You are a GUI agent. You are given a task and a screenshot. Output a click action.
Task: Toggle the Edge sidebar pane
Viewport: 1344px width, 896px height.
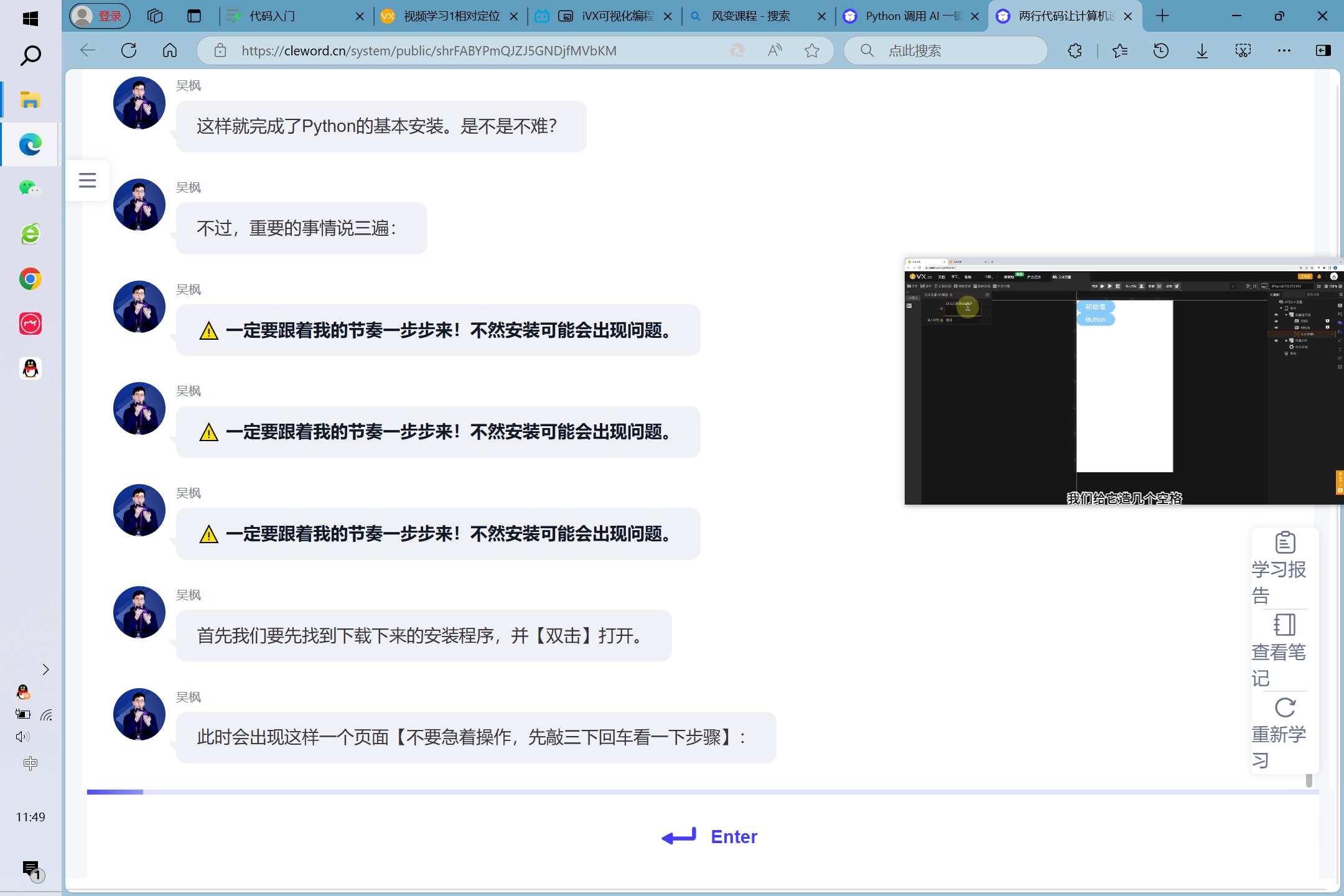[x=1323, y=50]
